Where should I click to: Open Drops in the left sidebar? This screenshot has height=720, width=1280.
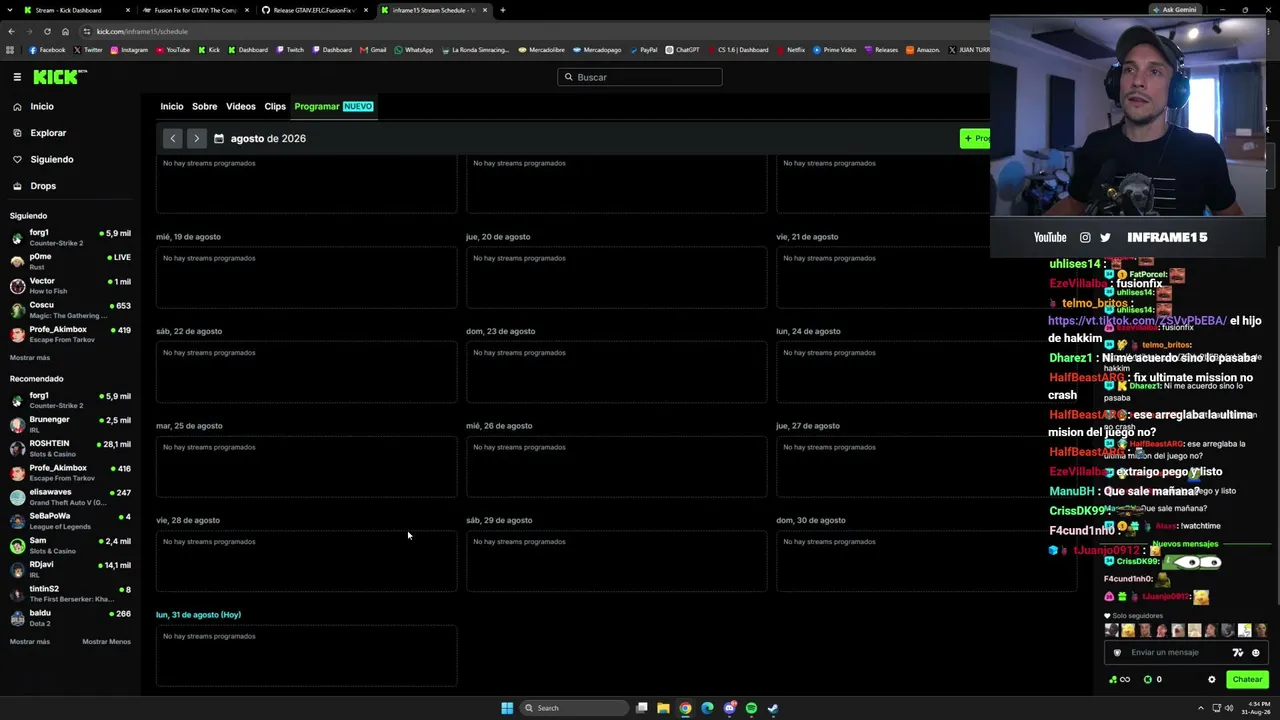click(42, 186)
